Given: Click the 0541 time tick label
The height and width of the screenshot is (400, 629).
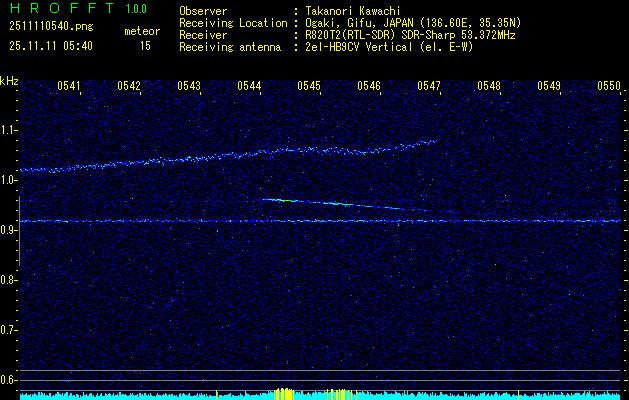Looking at the screenshot, I should coord(69,86).
